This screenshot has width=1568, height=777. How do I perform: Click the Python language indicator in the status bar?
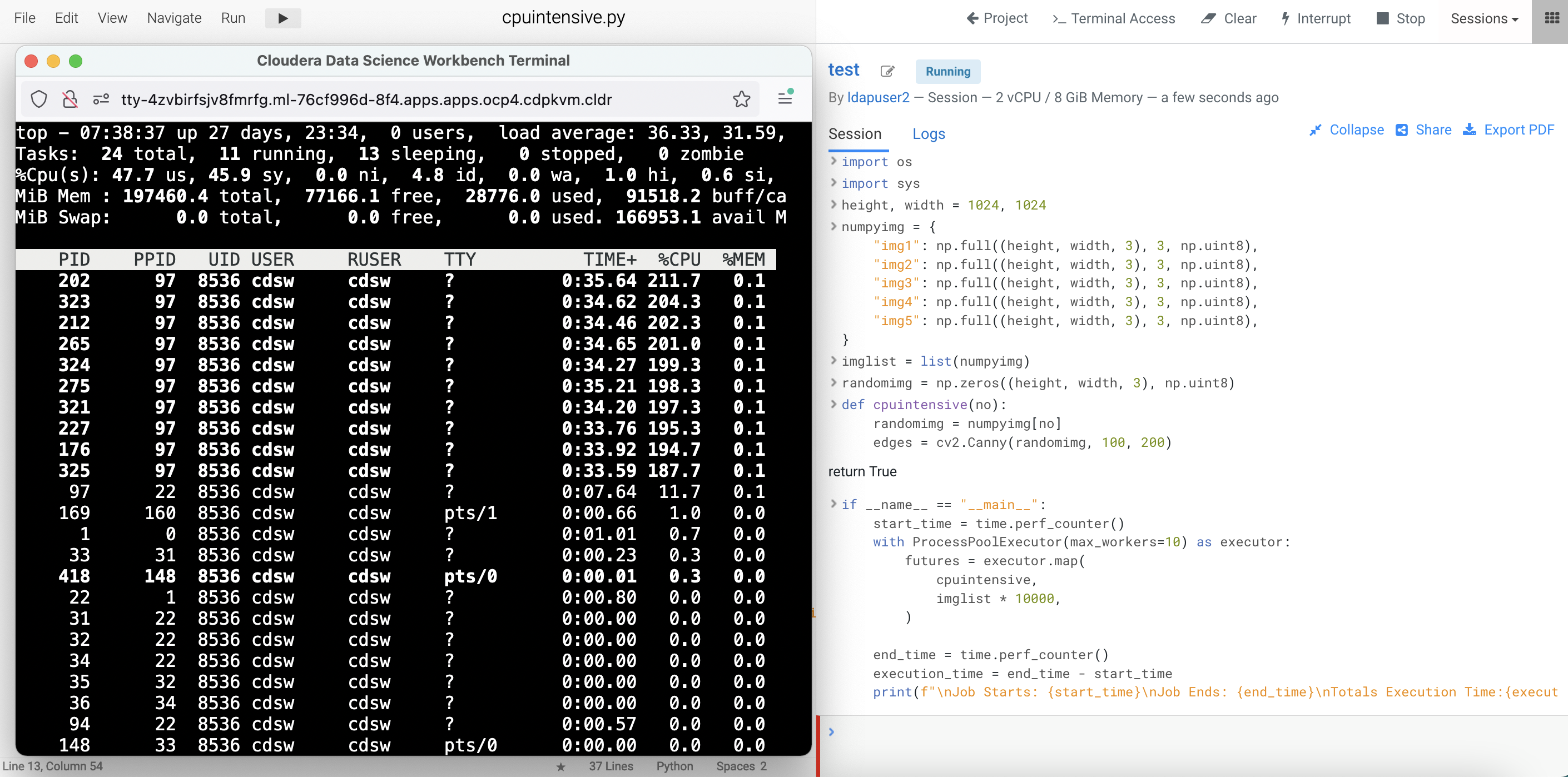pos(674,766)
